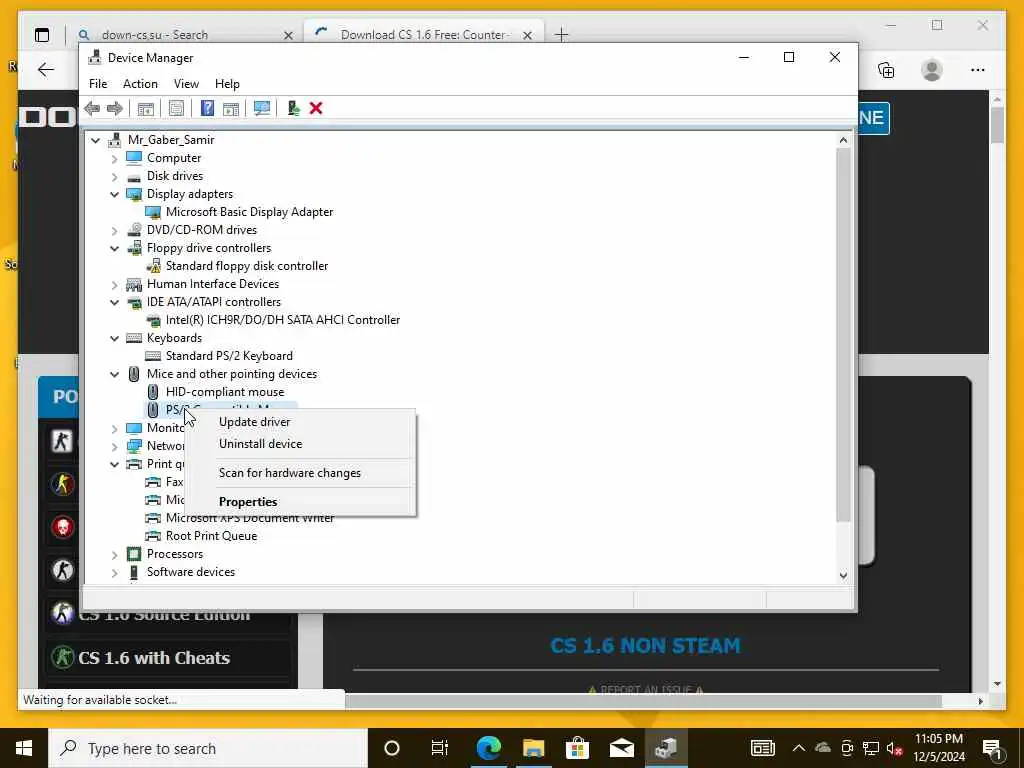Click the Properties toolbar icon in Device Manager
Image resolution: width=1024 pixels, height=768 pixels.
tap(176, 108)
